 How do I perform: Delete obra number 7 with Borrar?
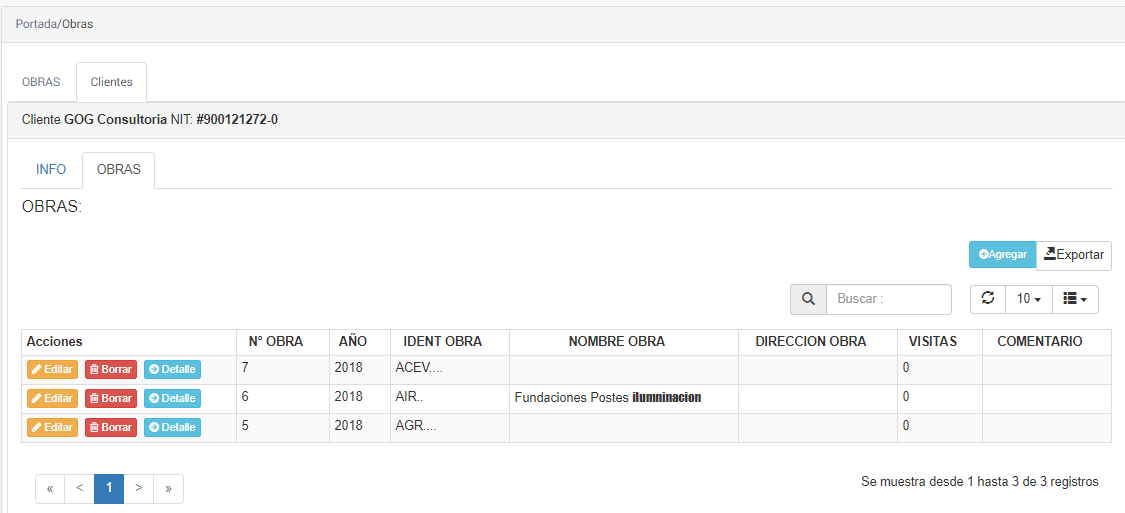pos(111,370)
